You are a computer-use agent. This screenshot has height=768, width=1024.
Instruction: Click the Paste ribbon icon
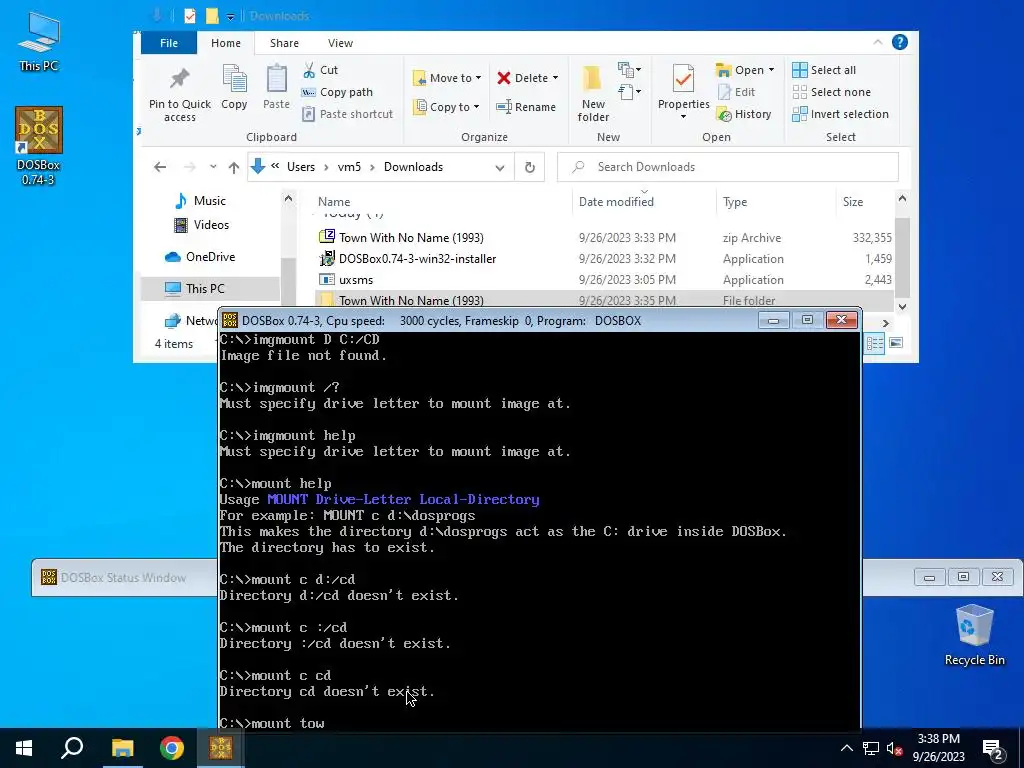coord(276,88)
